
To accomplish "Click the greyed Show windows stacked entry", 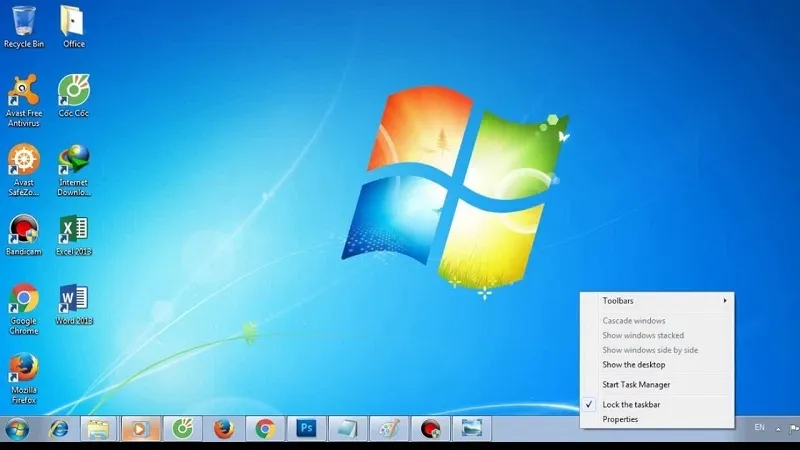I will pyautogui.click(x=657, y=336).
